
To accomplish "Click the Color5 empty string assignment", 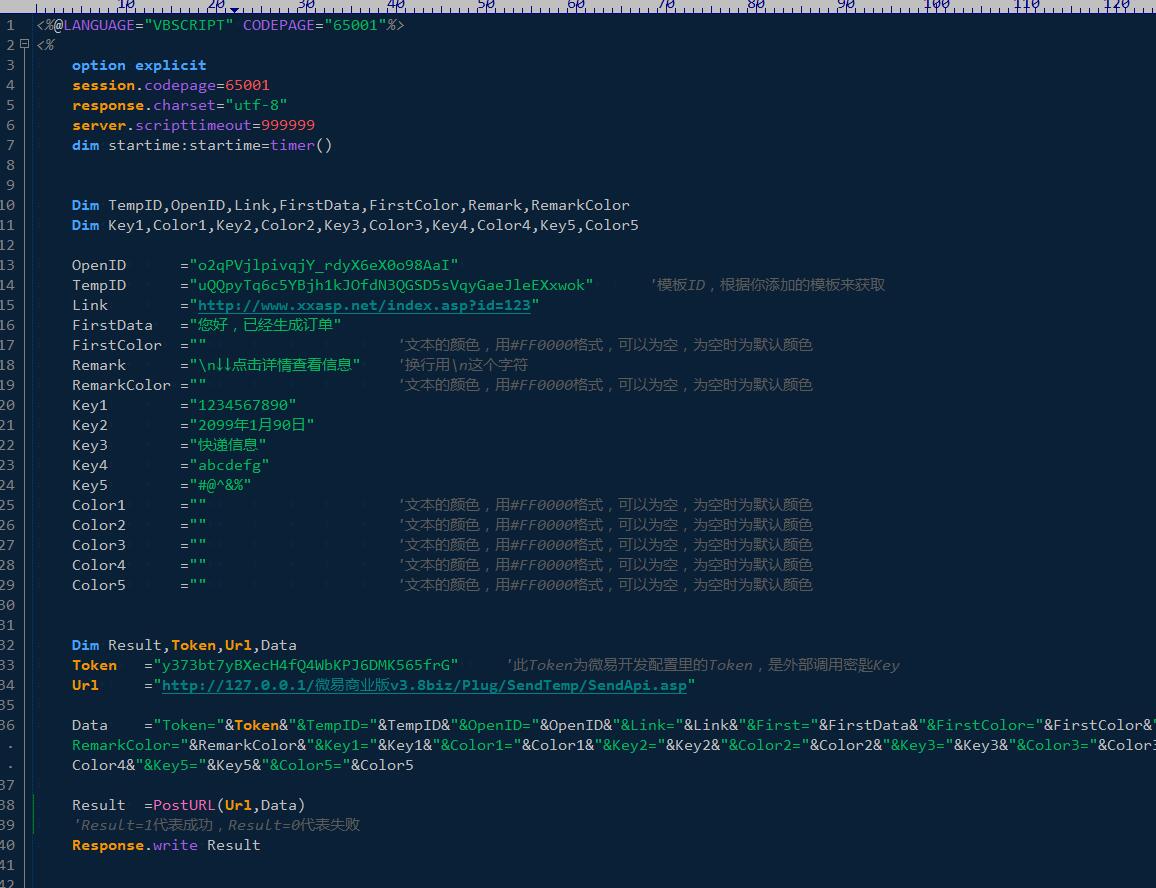I will (x=139, y=585).
